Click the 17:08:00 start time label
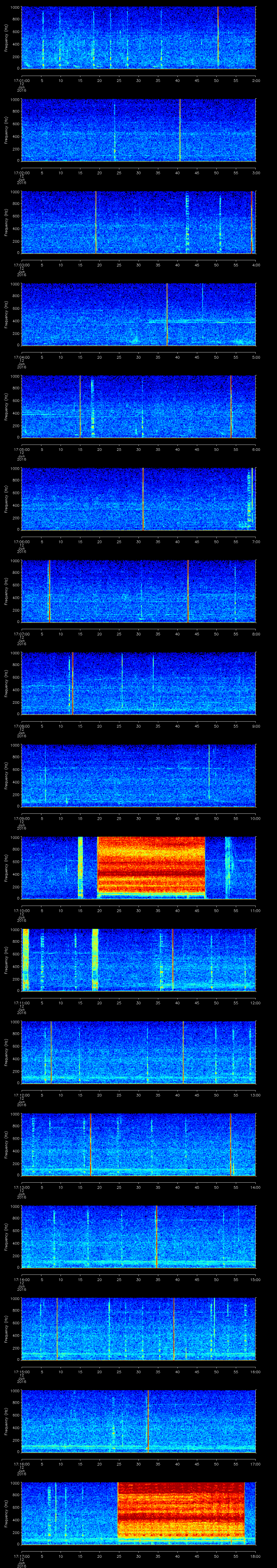Image resolution: width=277 pixels, height=1568 pixels. (x=21, y=726)
